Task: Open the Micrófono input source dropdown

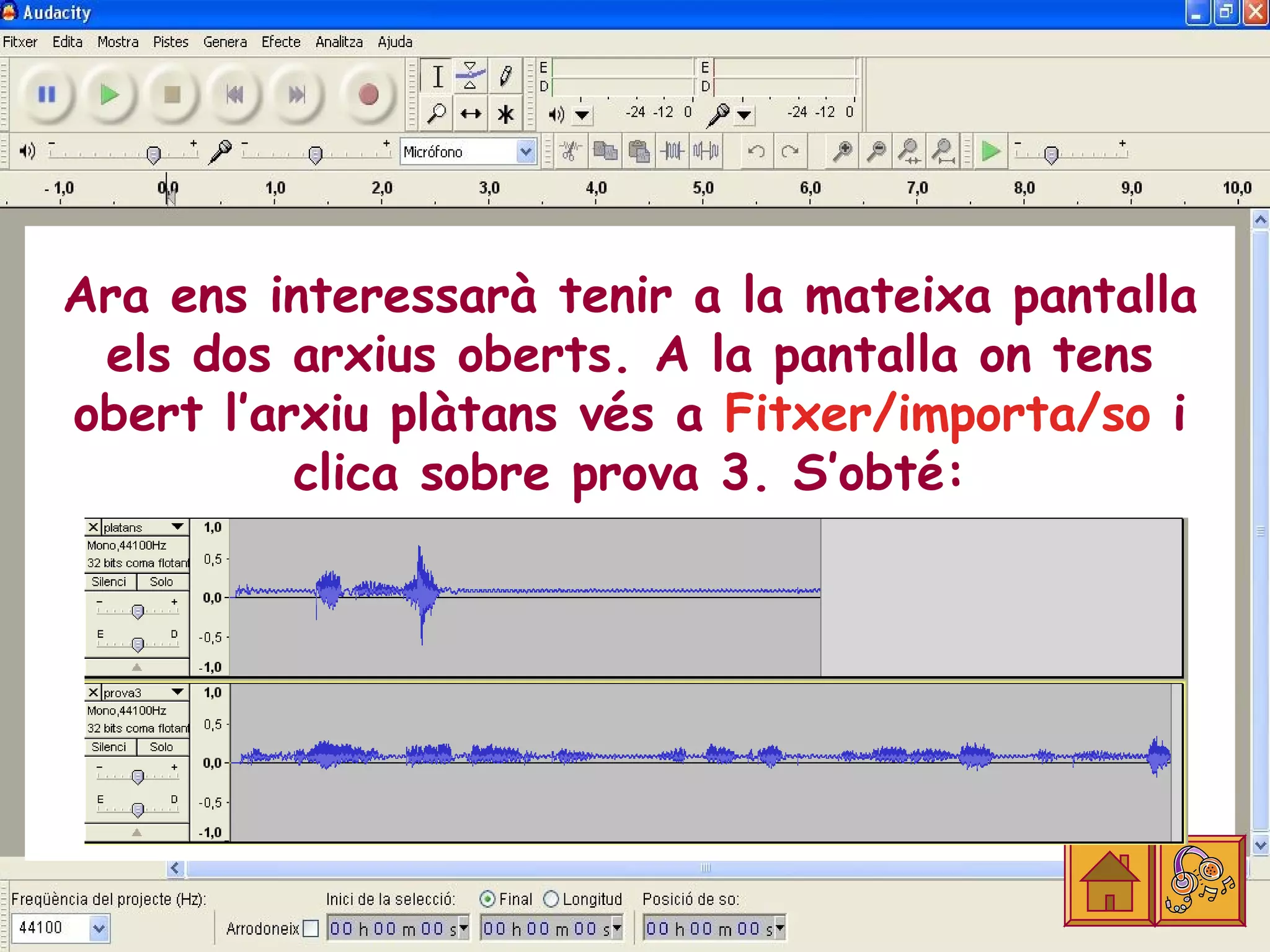Action: point(526,151)
